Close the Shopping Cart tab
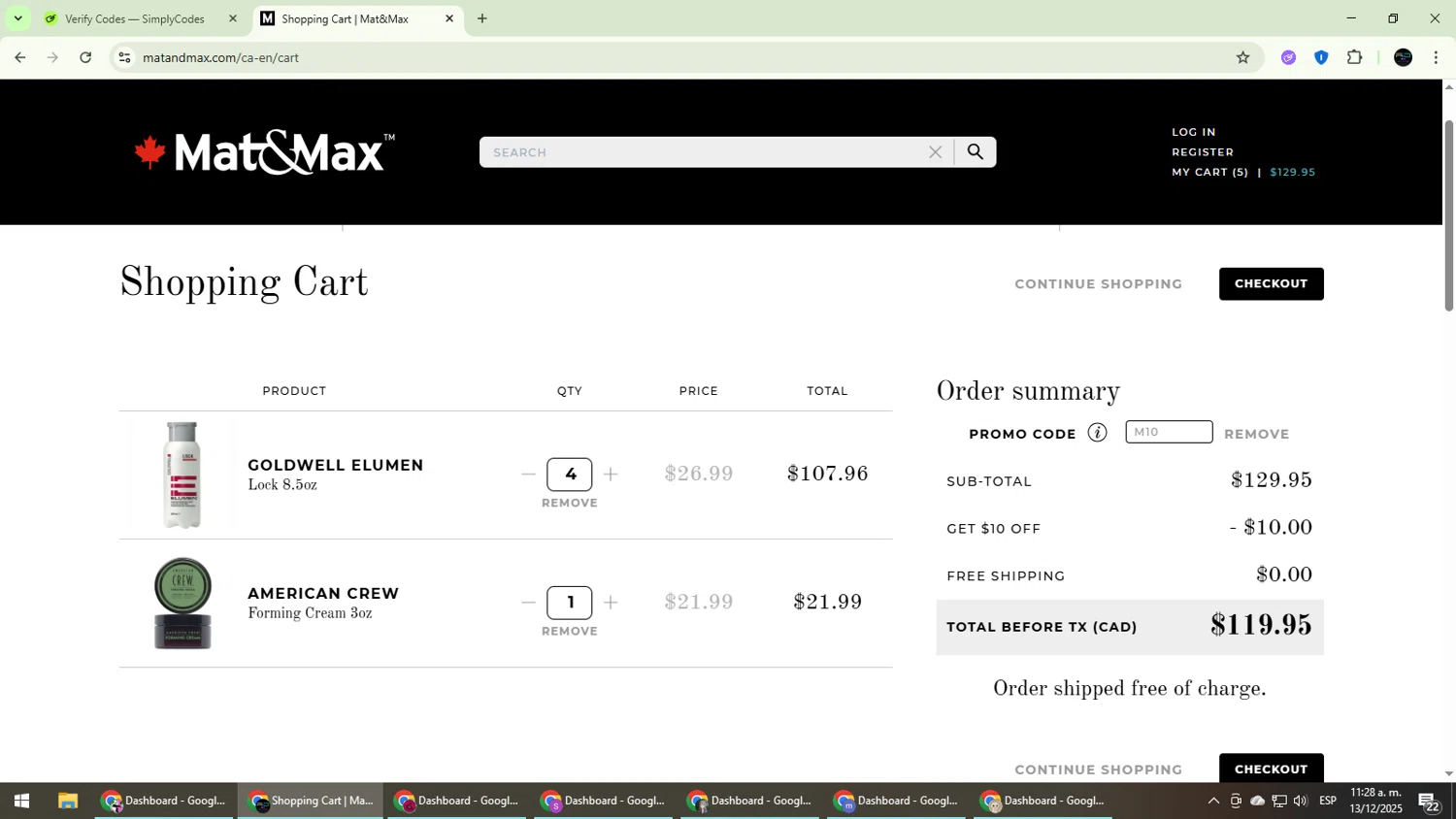This screenshot has height=819, width=1456. point(449,18)
